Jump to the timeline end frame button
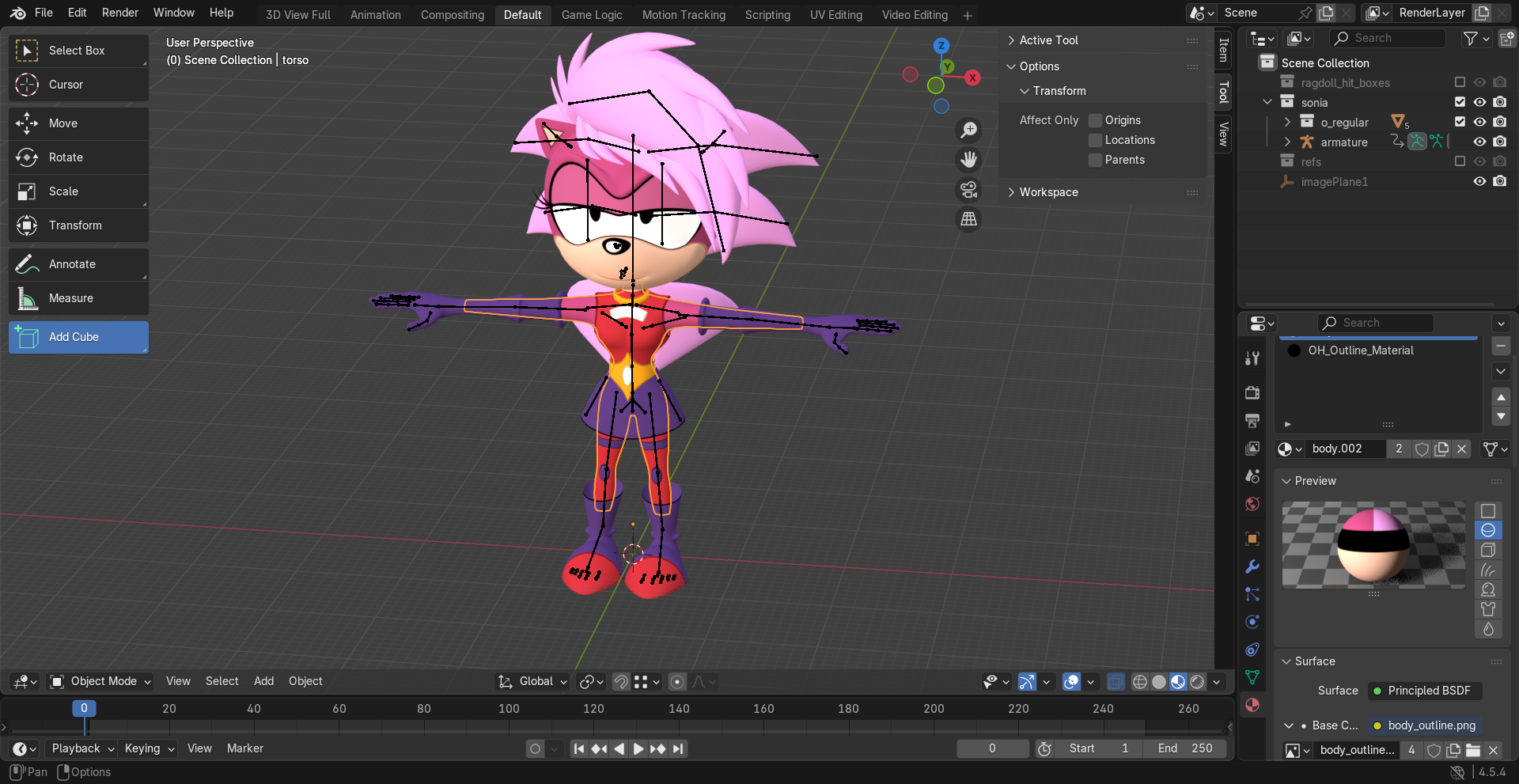 678,748
